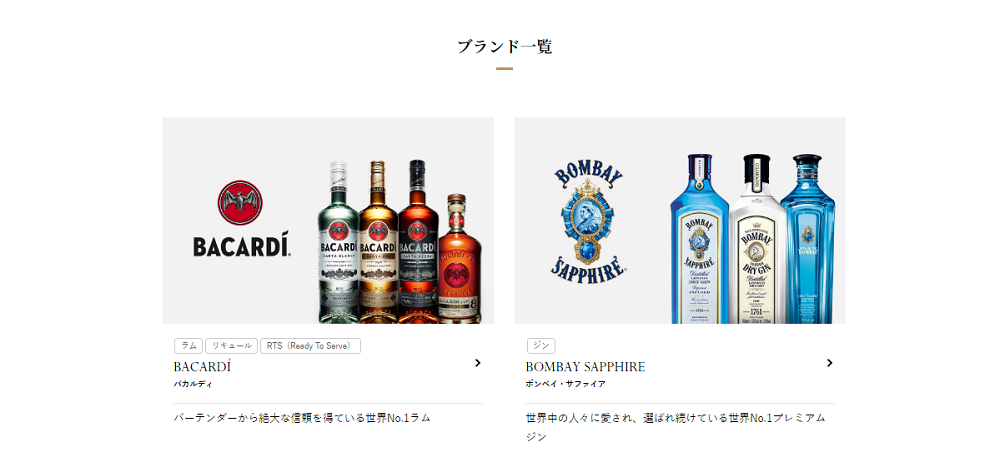Click the BACARDÍ wordmark text logo
The image size is (1000, 462).
point(242,244)
